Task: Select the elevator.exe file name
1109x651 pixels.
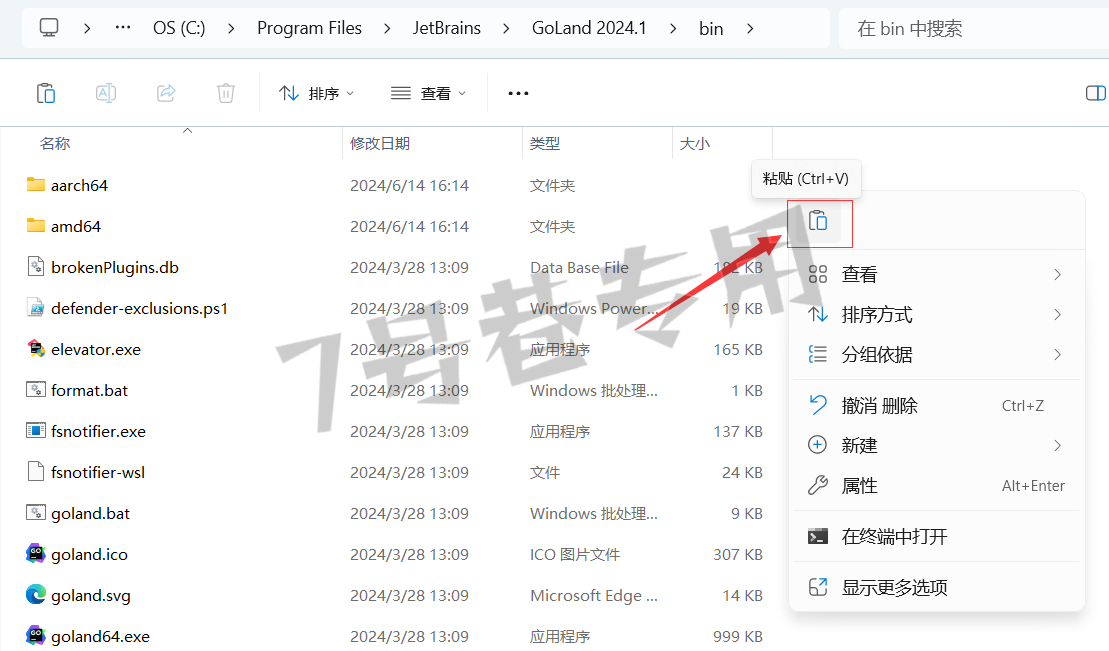Action: point(95,350)
